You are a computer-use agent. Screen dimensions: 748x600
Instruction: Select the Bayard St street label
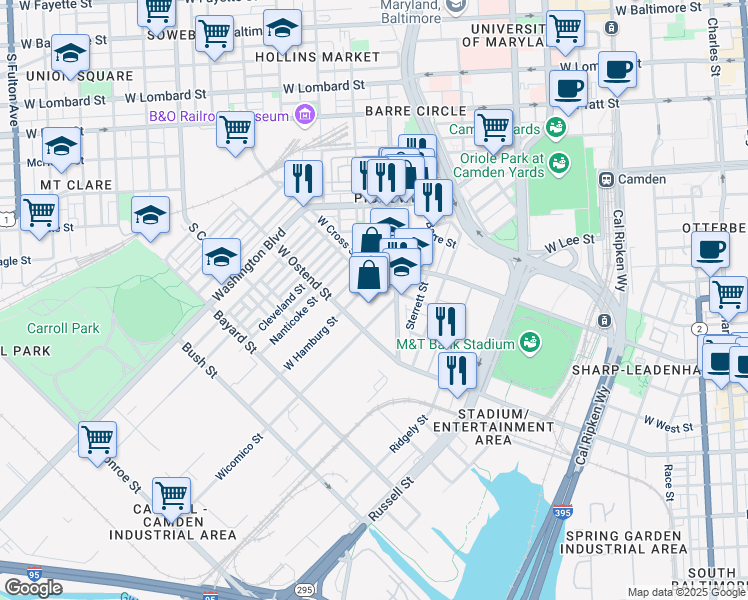(235, 332)
